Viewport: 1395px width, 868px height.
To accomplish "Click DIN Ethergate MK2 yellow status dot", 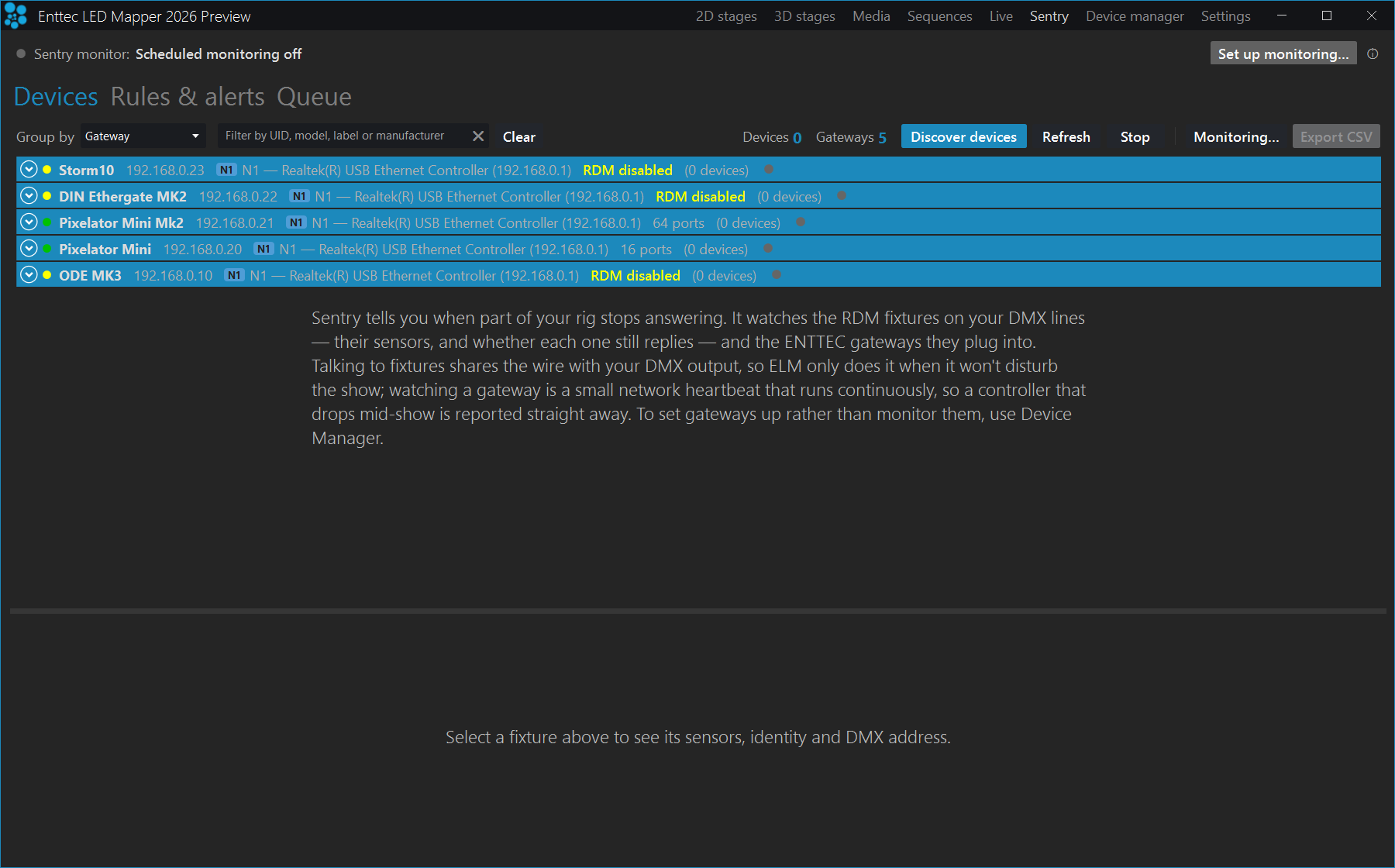I will pos(47,196).
